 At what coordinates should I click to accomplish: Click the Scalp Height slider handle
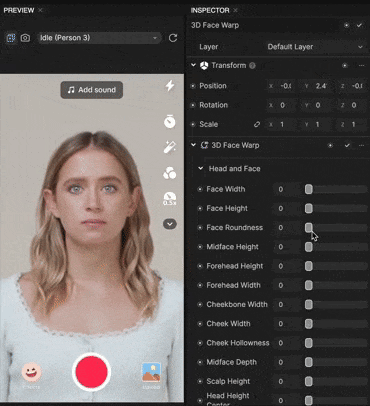point(309,381)
